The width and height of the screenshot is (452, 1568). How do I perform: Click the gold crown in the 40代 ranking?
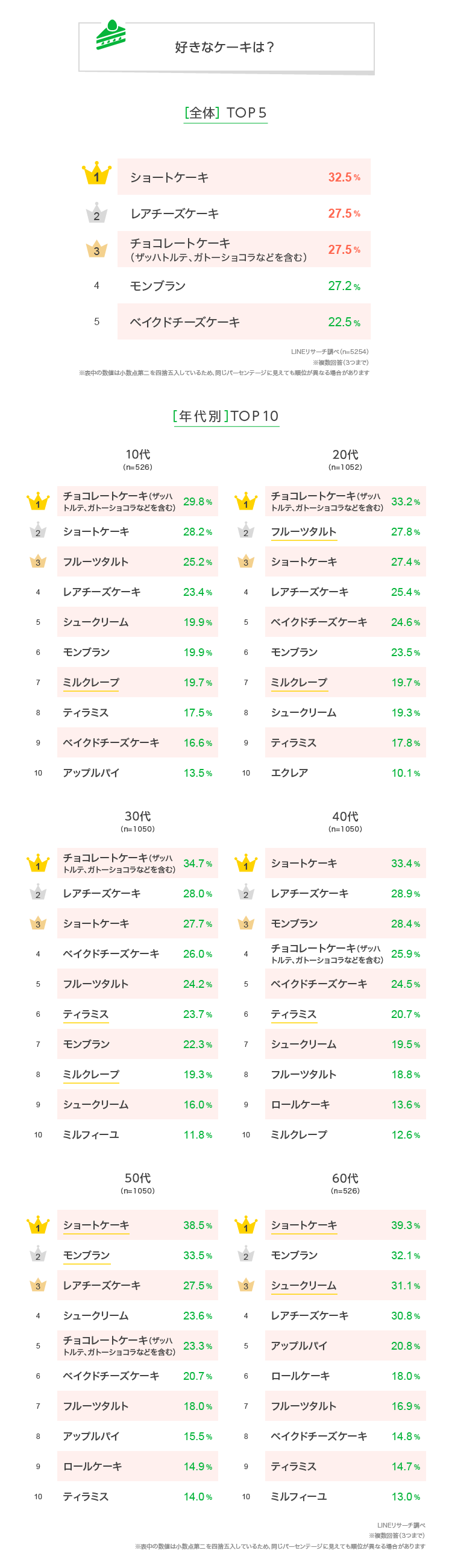(x=246, y=863)
